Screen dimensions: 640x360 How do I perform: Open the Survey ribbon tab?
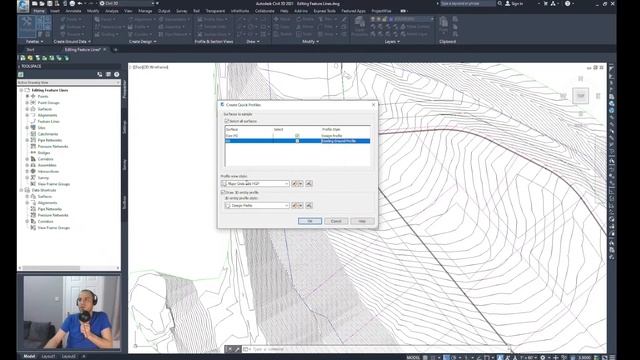(x=182, y=11)
